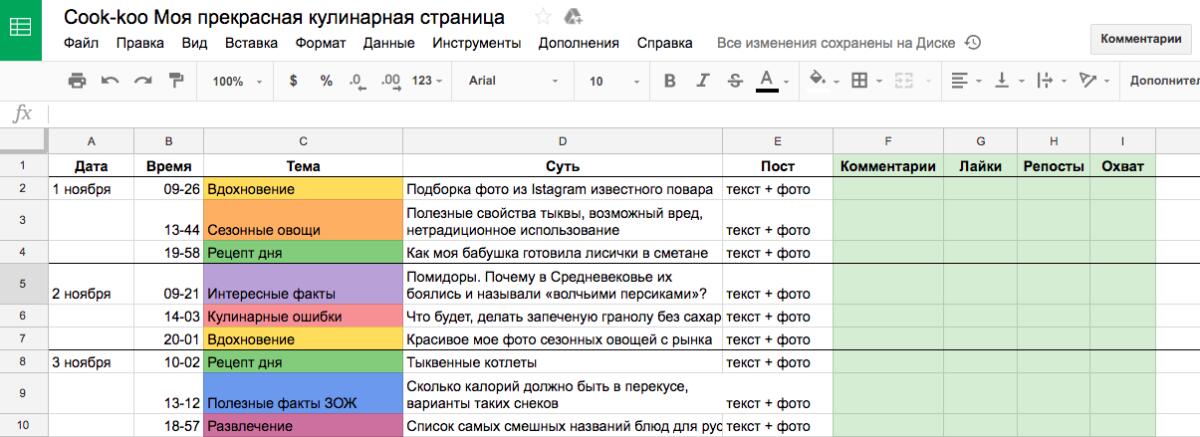The image size is (1200, 437).
Task: Open the Arial font dropdown
Action: point(514,81)
